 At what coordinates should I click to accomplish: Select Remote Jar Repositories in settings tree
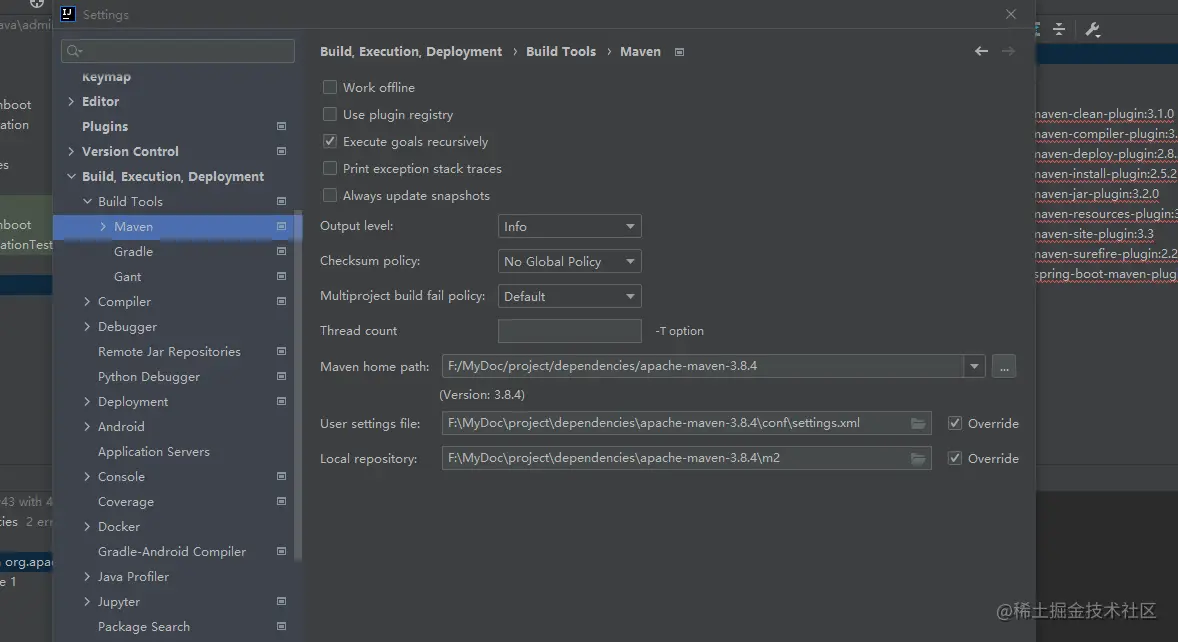[x=169, y=351]
